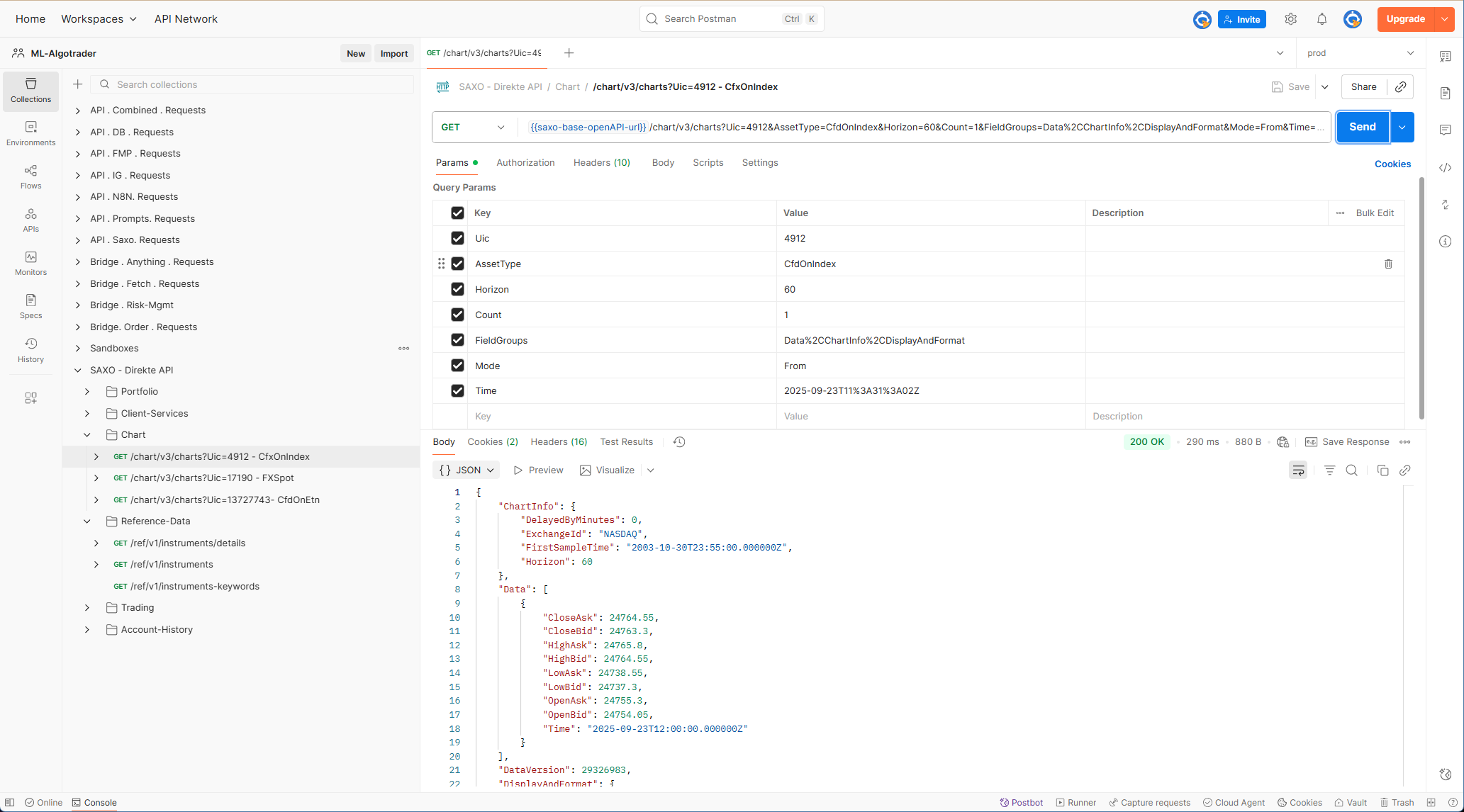Delete the AssetType param via trash icon

coord(1388,264)
